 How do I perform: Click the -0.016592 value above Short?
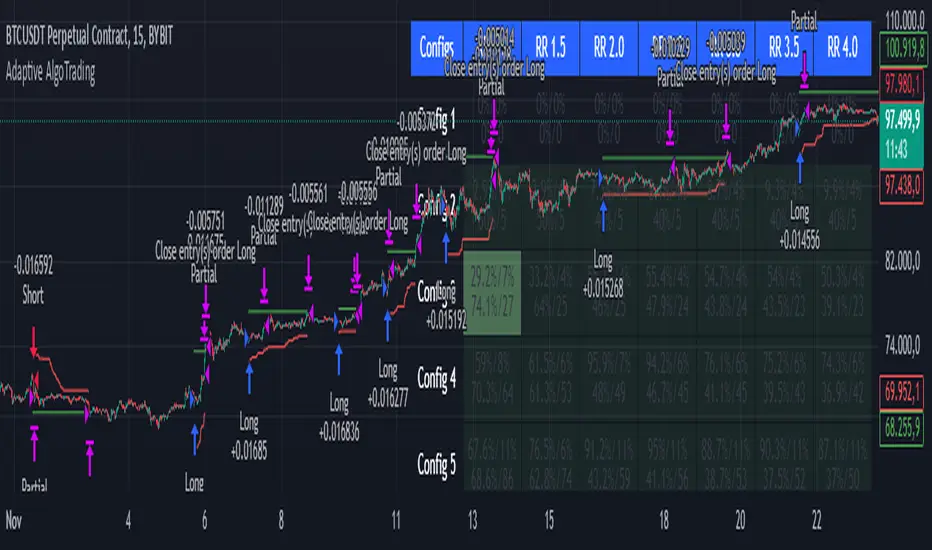pyautogui.click(x=33, y=266)
